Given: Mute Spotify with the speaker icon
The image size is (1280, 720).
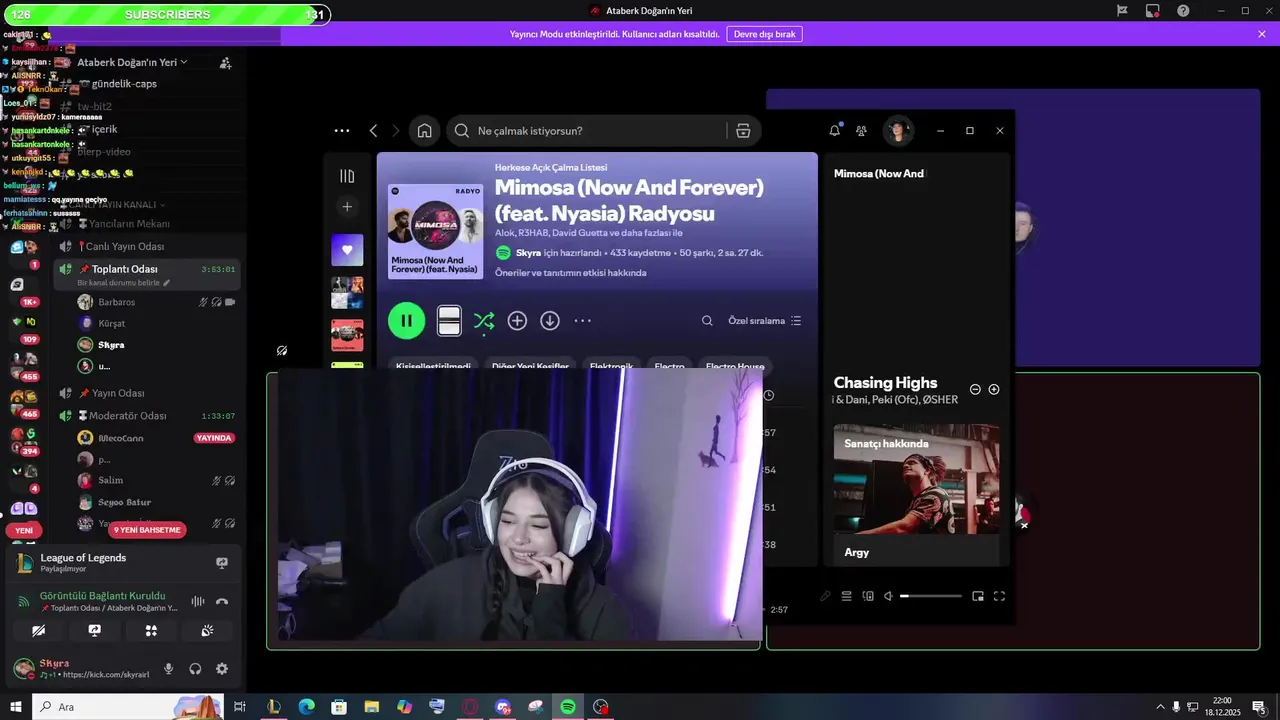Looking at the screenshot, I should [x=888, y=596].
